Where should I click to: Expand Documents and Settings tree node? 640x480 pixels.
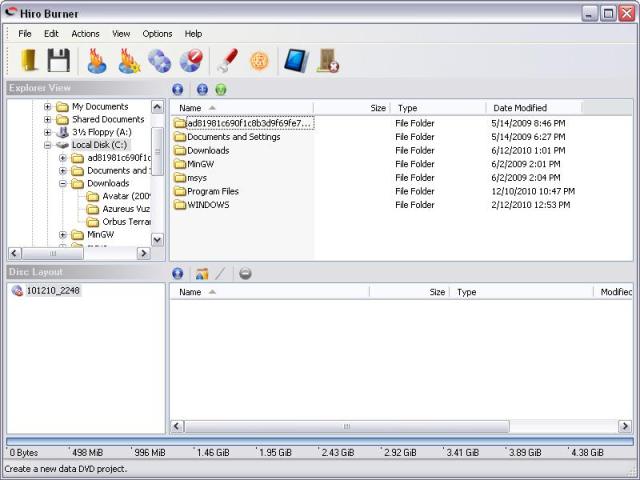(62, 171)
